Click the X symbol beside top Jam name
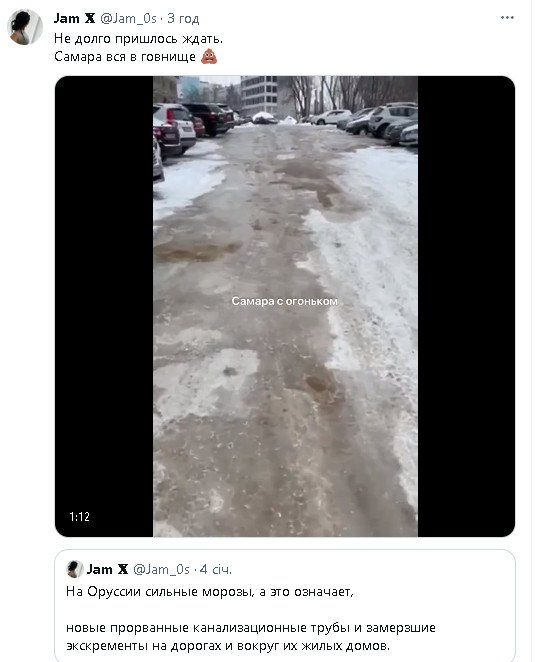This screenshot has height=662, width=537. (x=90, y=19)
